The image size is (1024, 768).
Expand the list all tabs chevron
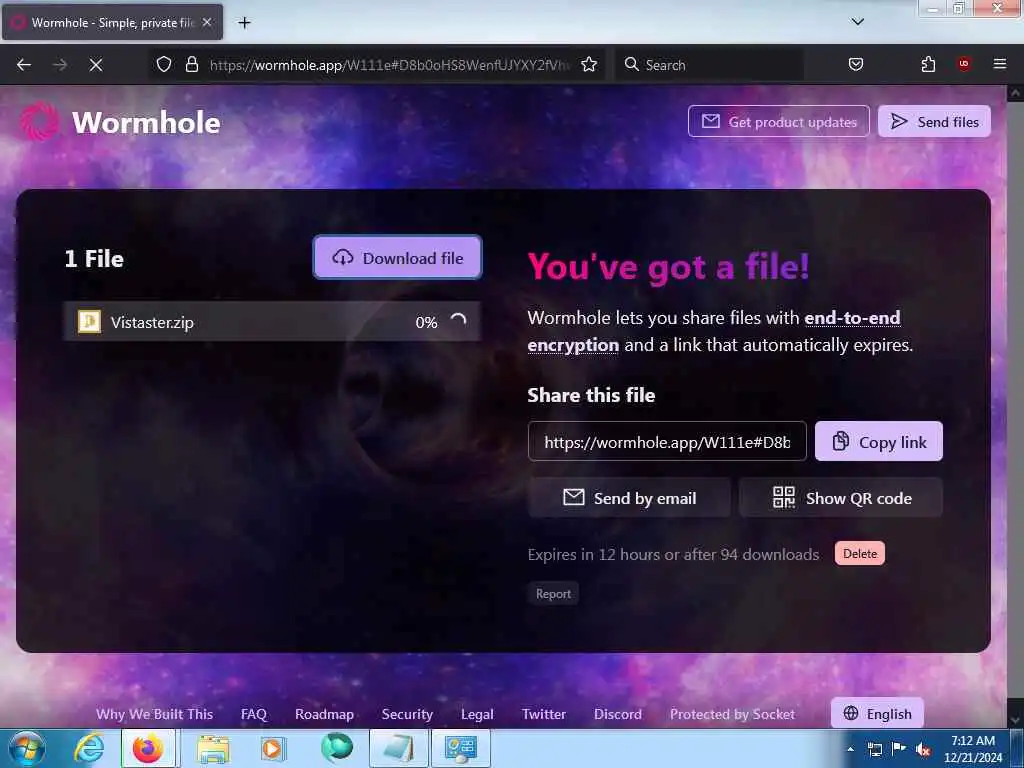(x=857, y=22)
